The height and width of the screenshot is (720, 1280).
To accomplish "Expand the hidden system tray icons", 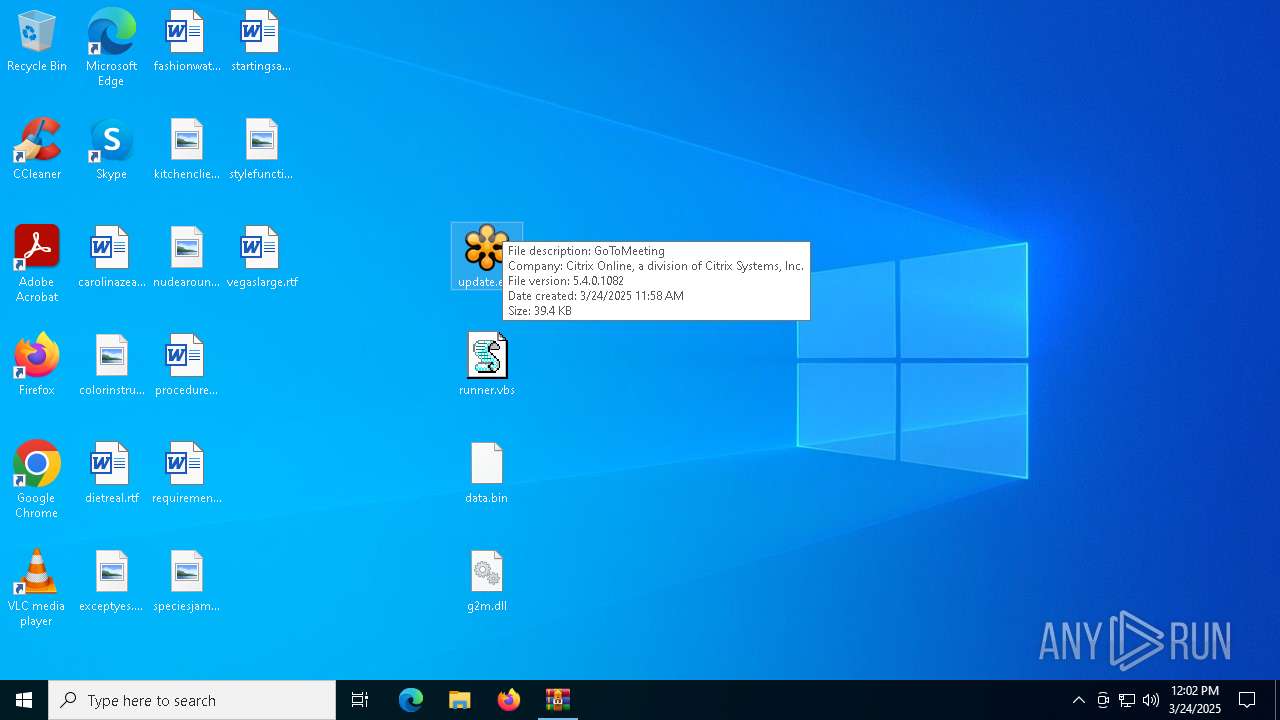I will pyautogui.click(x=1079, y=700).
